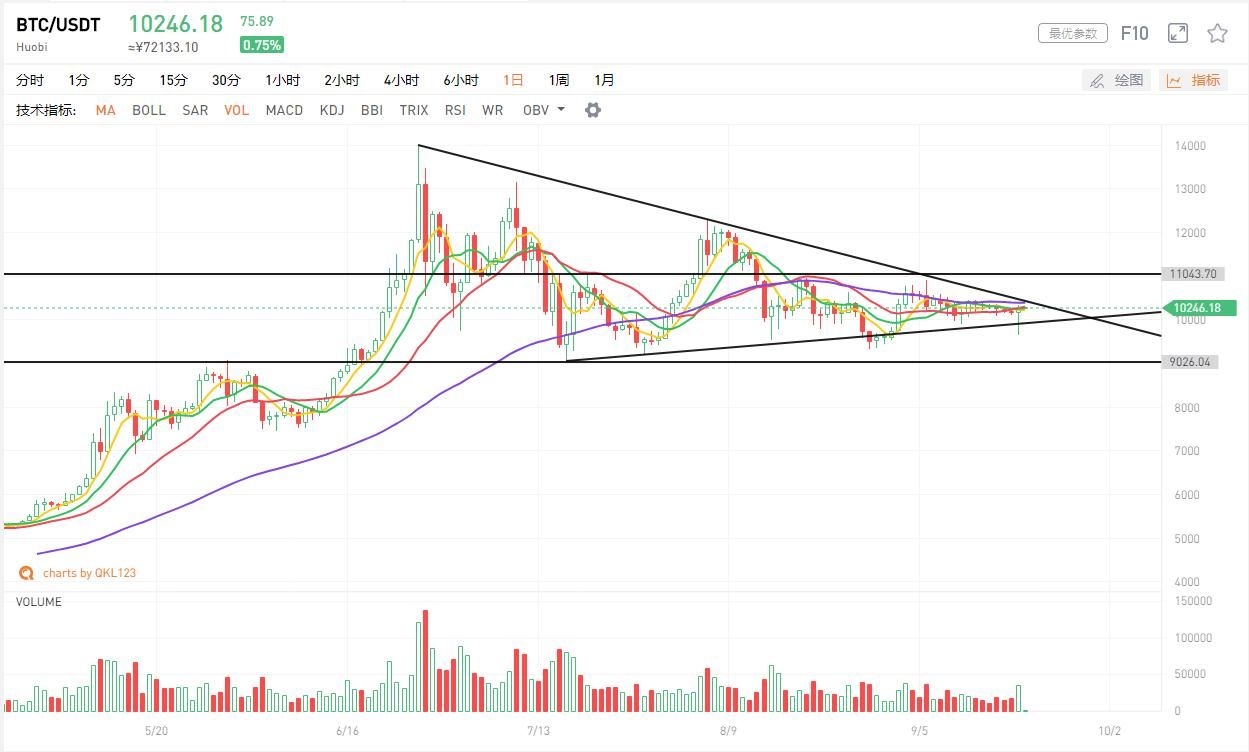Viewport: 1249px width, 752px height.
Task: Select the KDJ indicator
Action: coord(331,110)
